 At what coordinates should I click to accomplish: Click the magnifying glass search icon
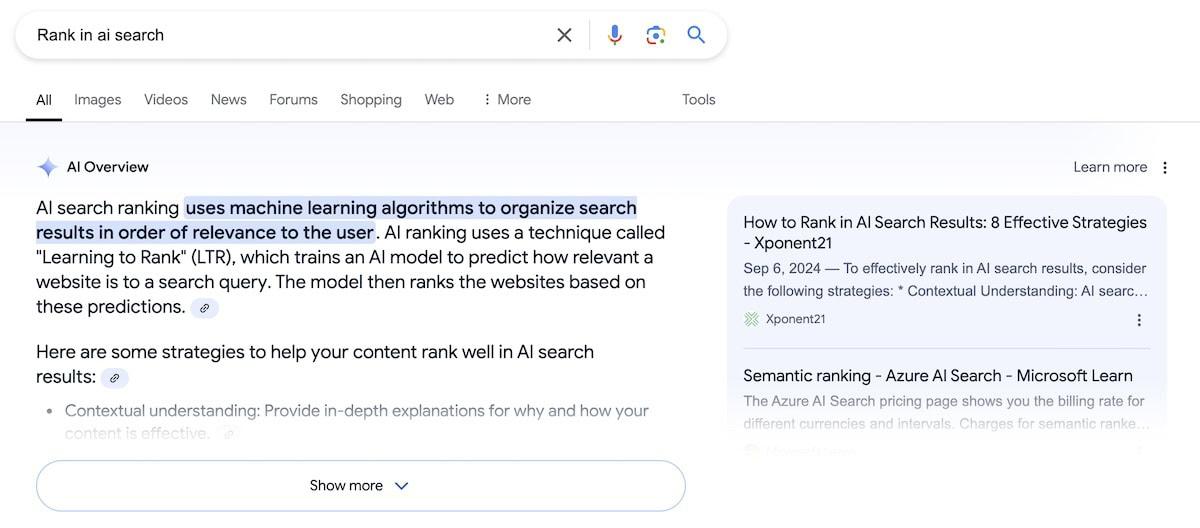697,35
